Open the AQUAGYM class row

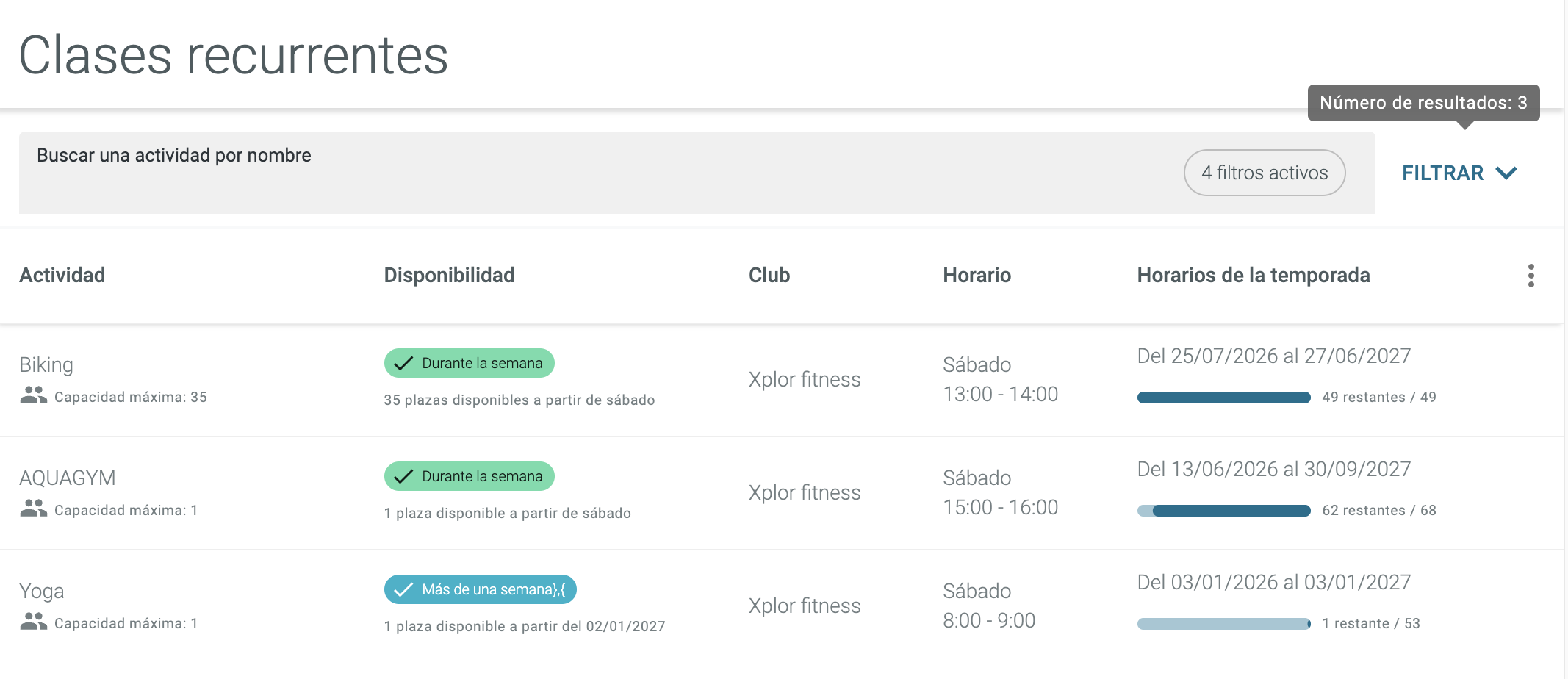[x=782, y=493]
